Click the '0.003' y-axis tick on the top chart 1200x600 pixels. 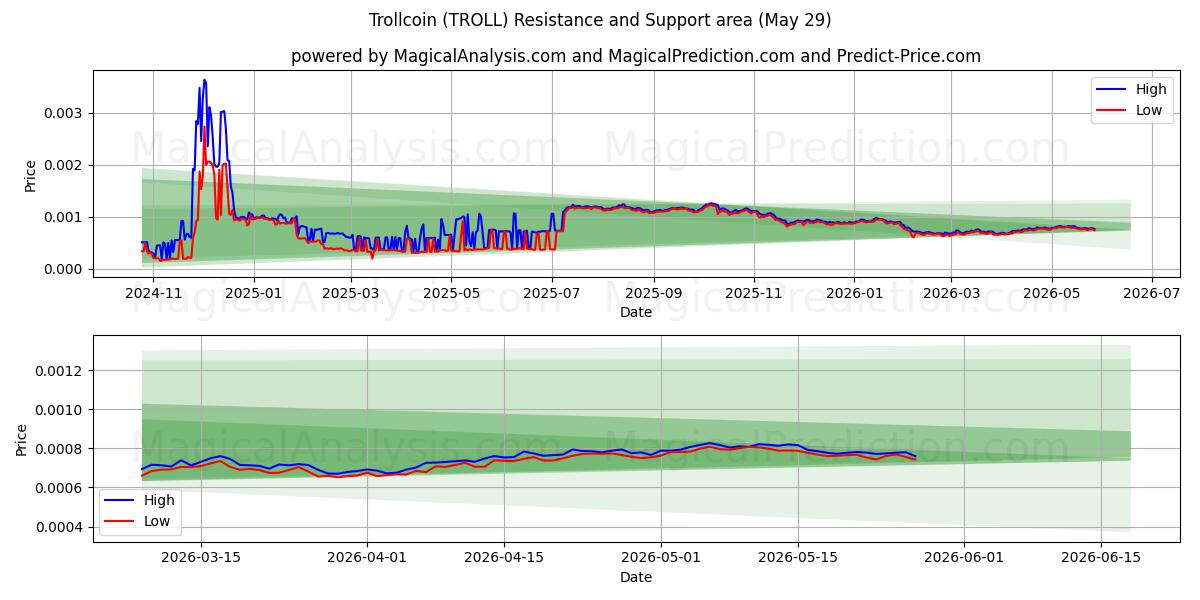click(x=65, y=113)
